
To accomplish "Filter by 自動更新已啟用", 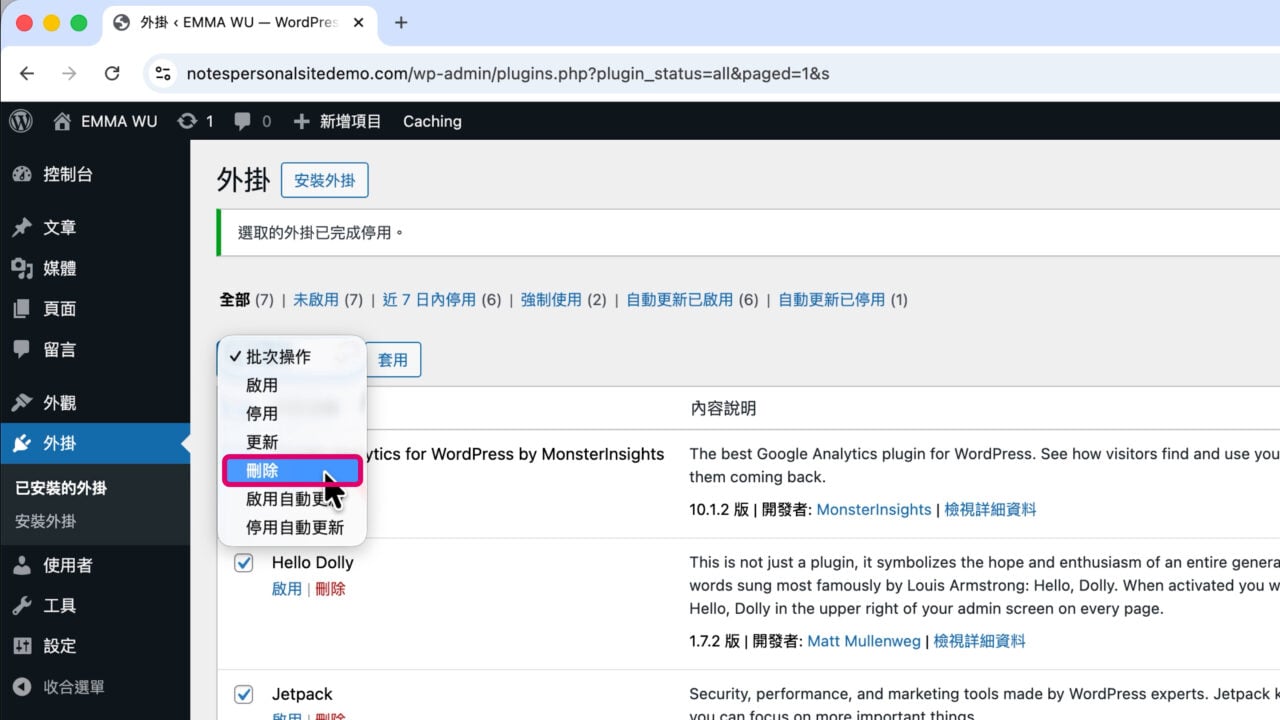I will click(x=680, y=300).
